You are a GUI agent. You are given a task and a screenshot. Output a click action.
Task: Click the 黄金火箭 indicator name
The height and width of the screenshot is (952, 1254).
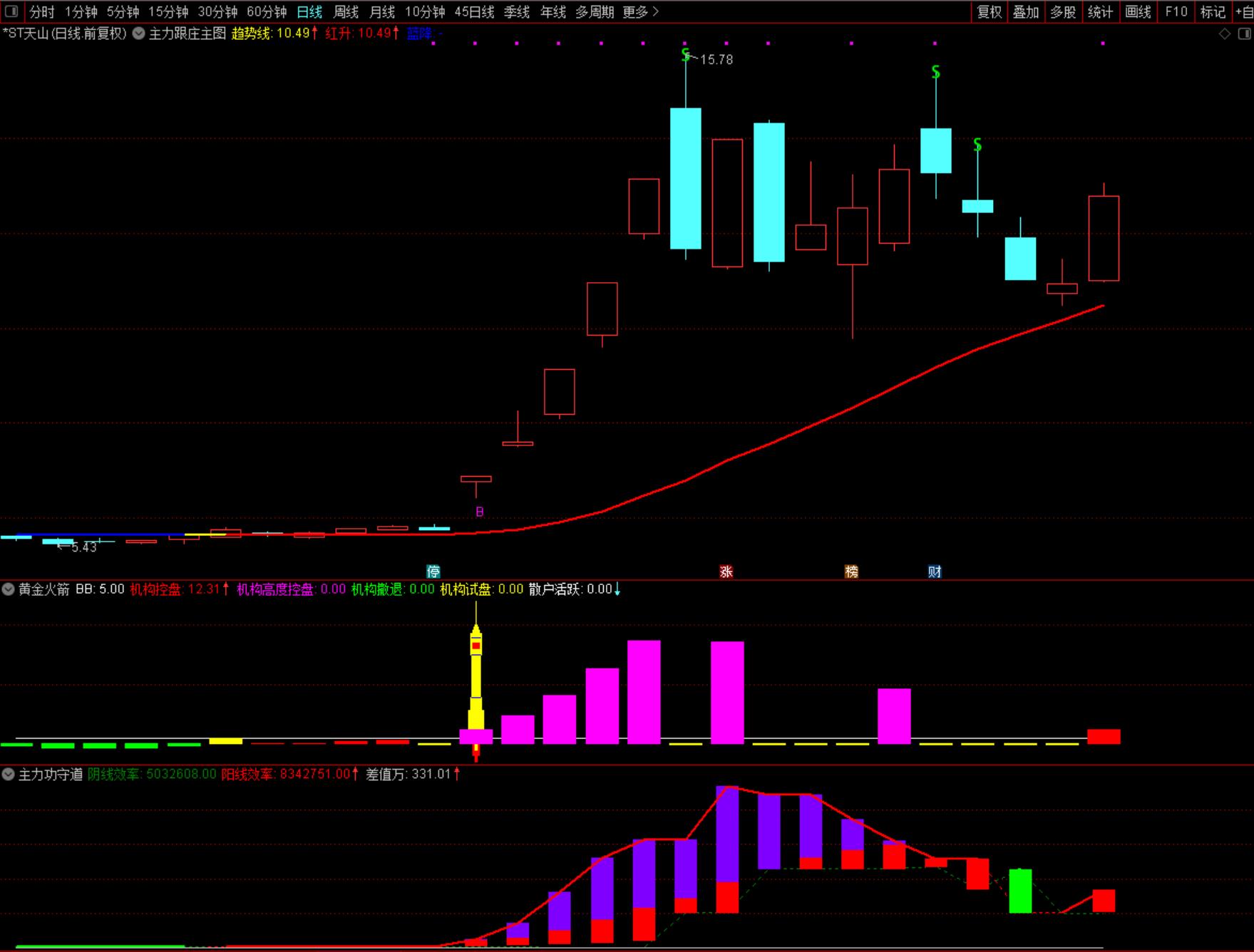click(x=44, y=589)
